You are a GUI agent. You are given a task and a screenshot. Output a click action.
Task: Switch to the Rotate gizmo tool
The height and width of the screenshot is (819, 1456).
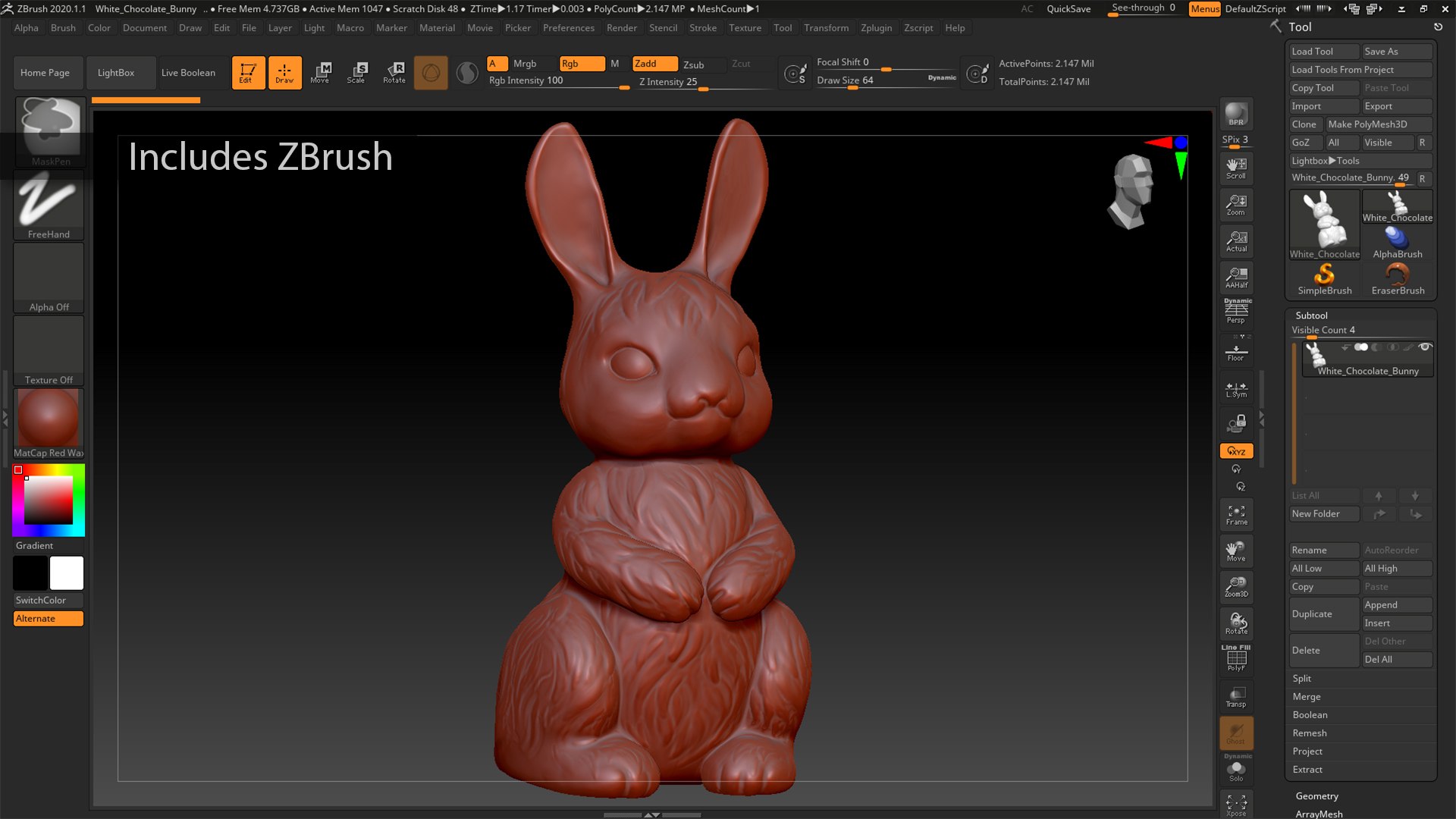pyautogui.click(x=394, y=73)
